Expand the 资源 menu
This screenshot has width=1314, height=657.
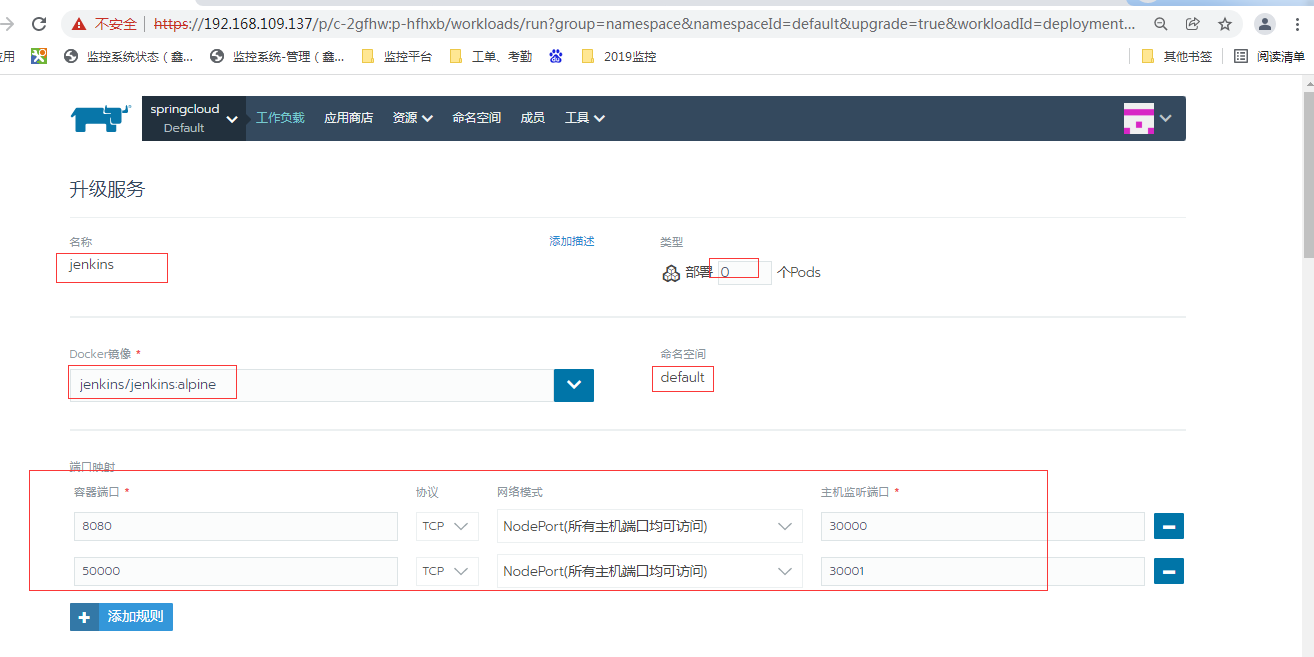click(412, 118)
